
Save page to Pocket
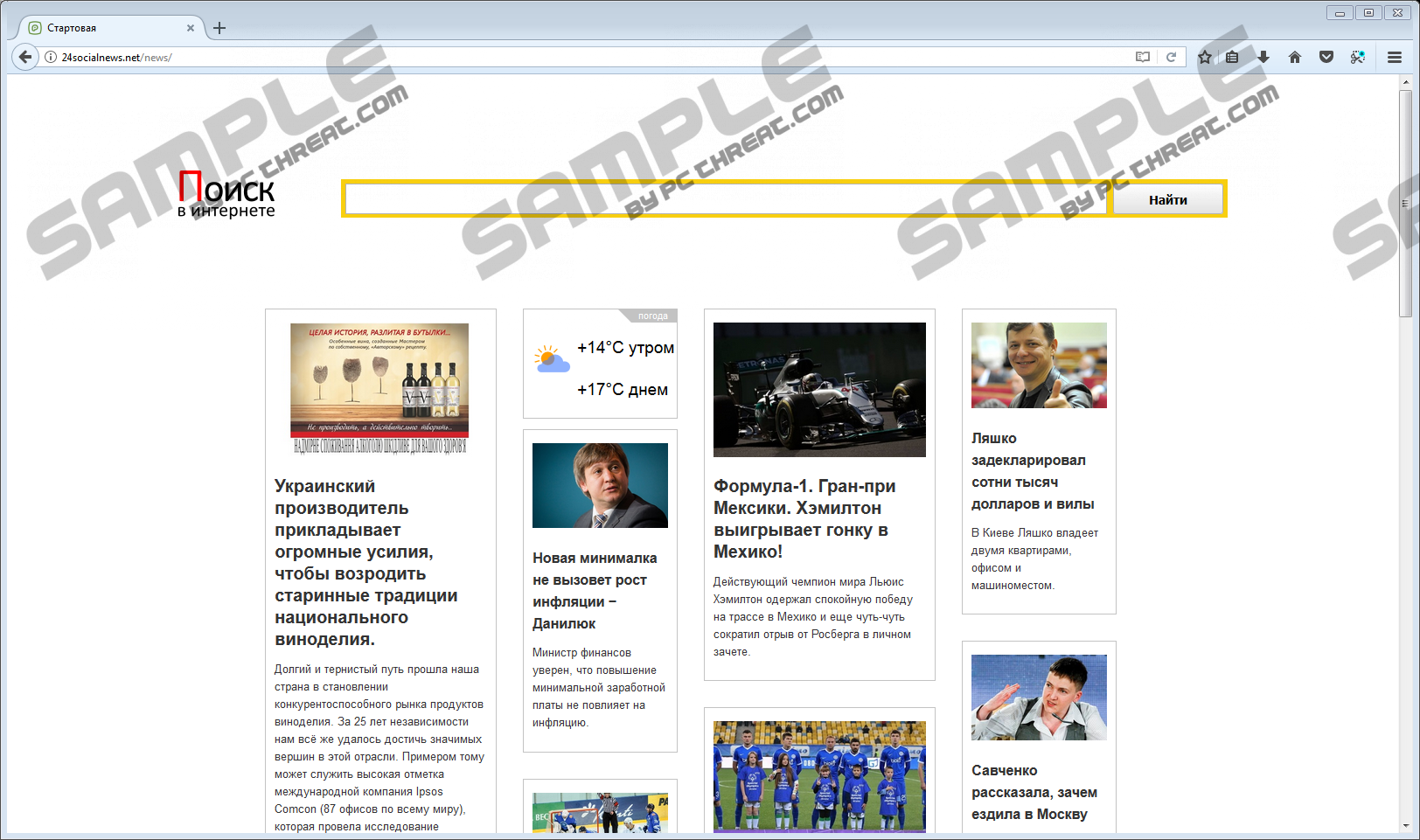(1326, 57)
